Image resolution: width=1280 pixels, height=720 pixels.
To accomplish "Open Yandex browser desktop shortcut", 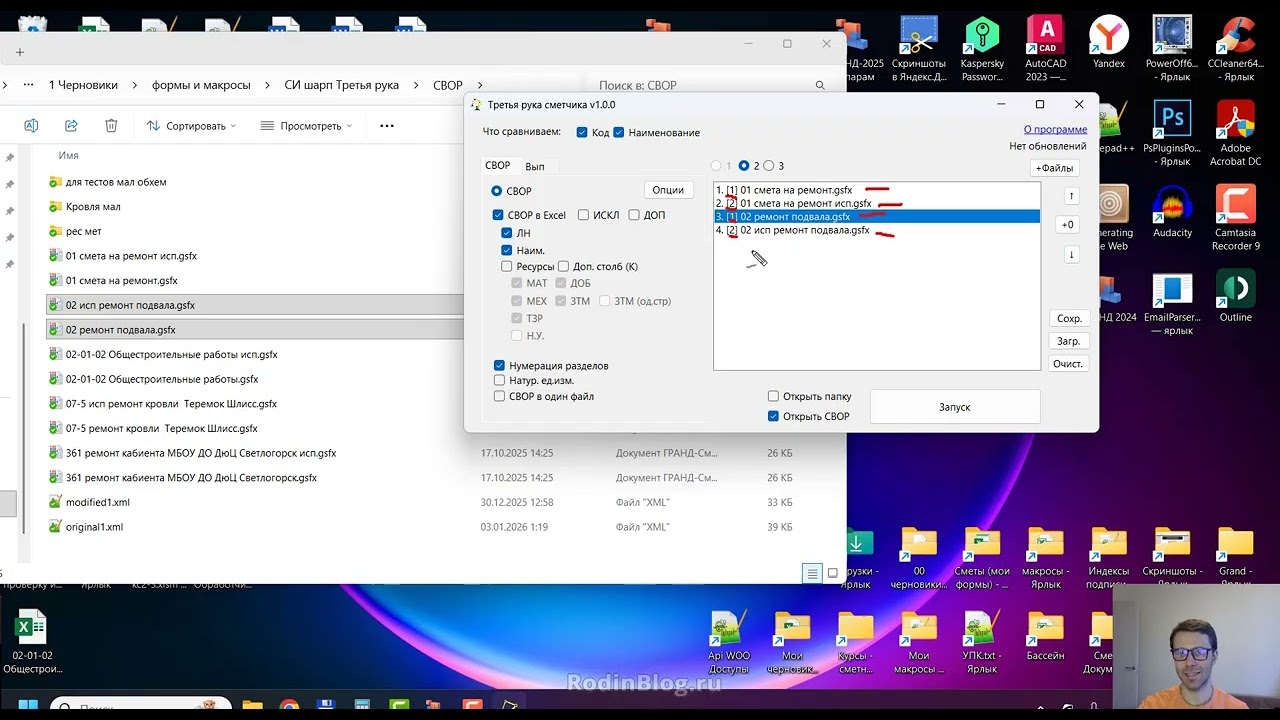I will click(1109, 43).
